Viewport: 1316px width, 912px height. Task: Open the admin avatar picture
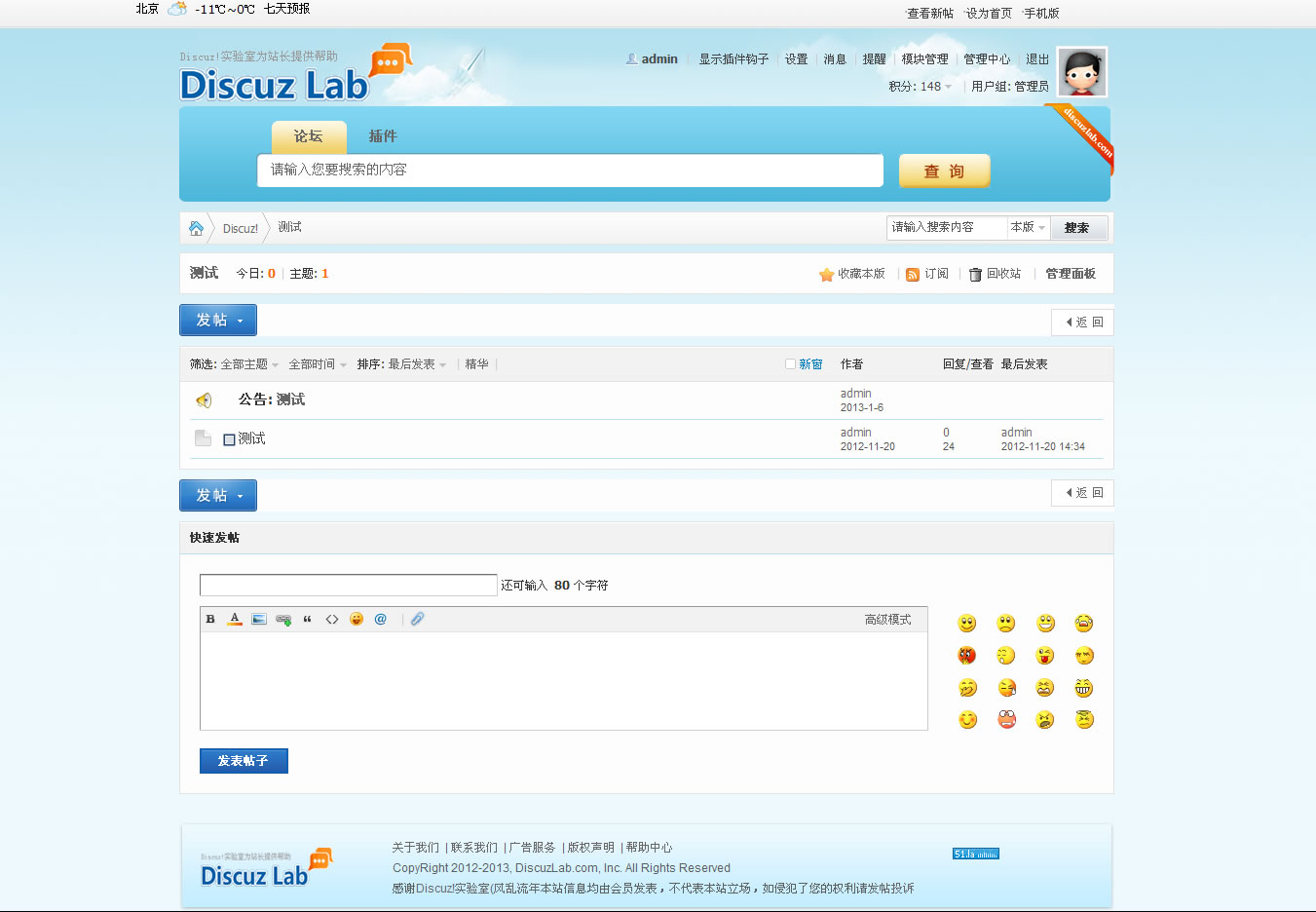[x=1083, y=72]
